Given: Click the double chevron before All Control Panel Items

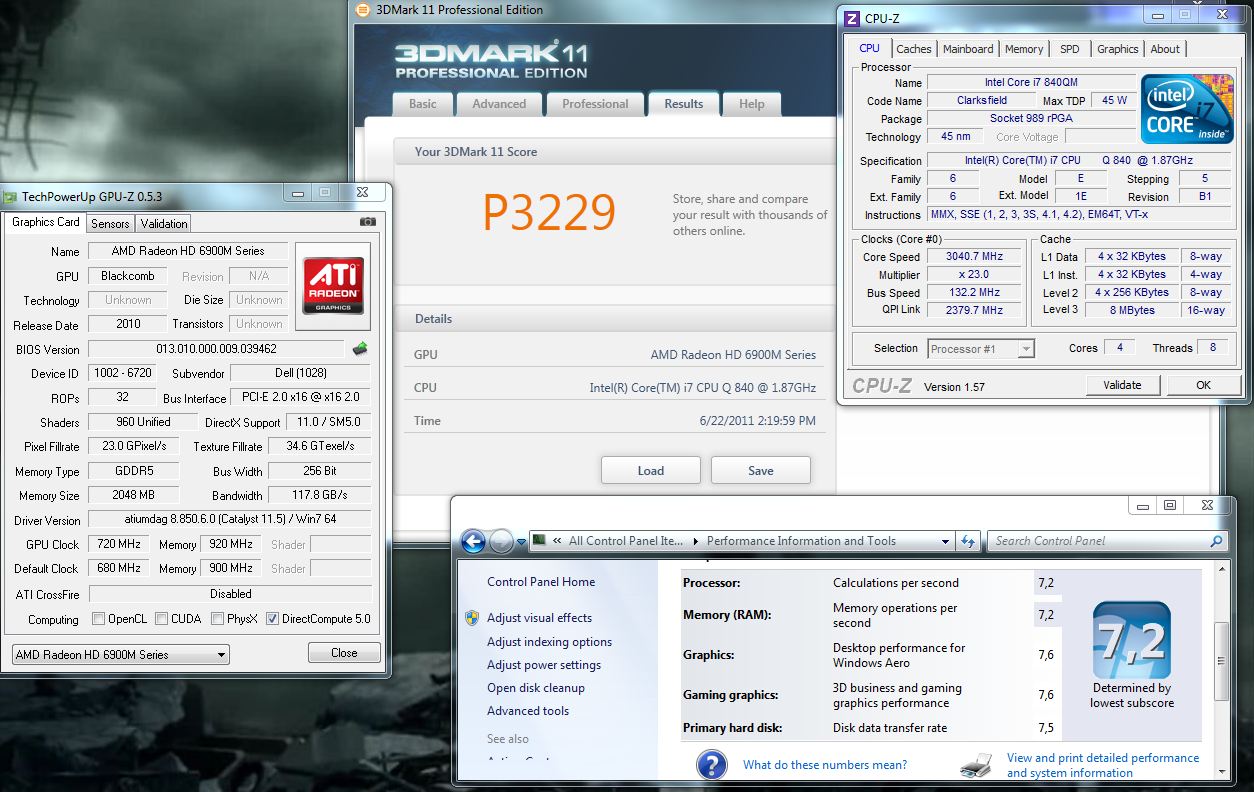Looking at the screenshot, I should click(556, 541).
